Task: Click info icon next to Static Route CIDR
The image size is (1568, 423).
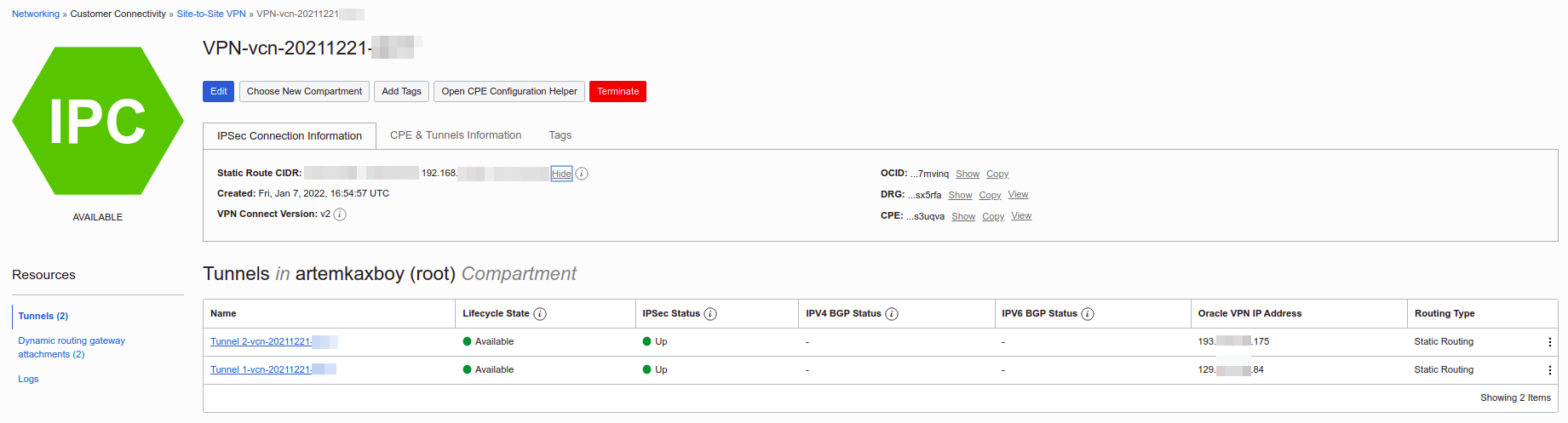Action: click(582, 174)
